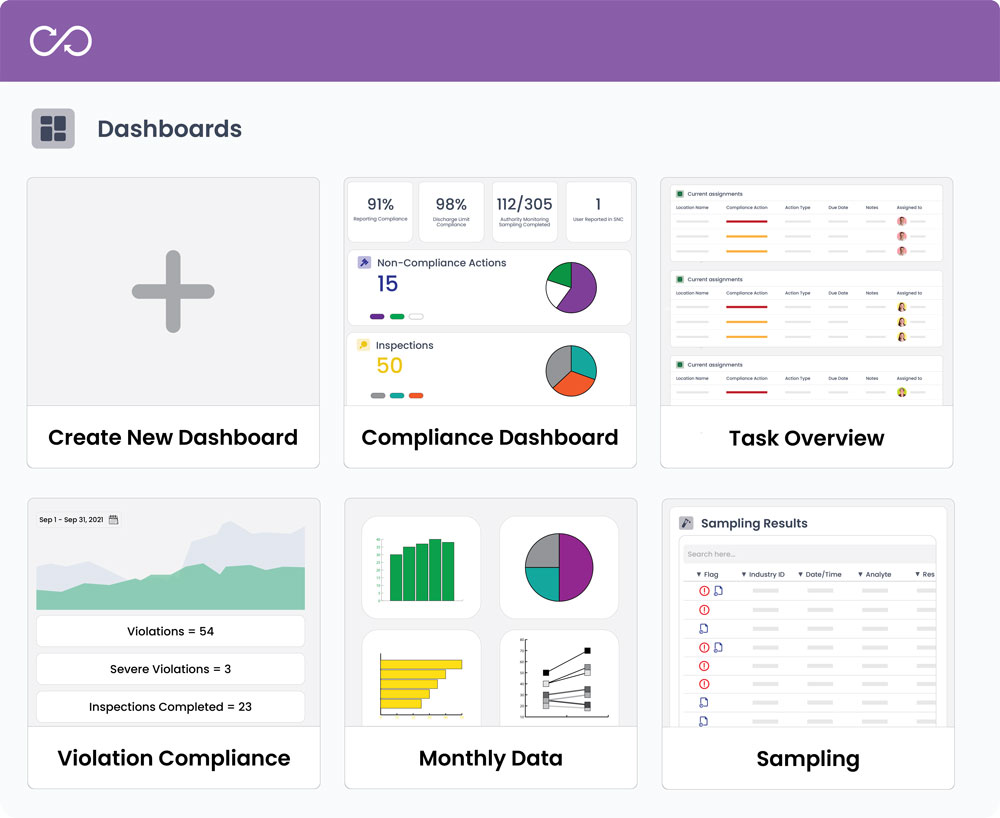Viewport: 1000px width, 818px height.
Task: Click the Inspections Completed = 23 box
Action: pos(170,706)
